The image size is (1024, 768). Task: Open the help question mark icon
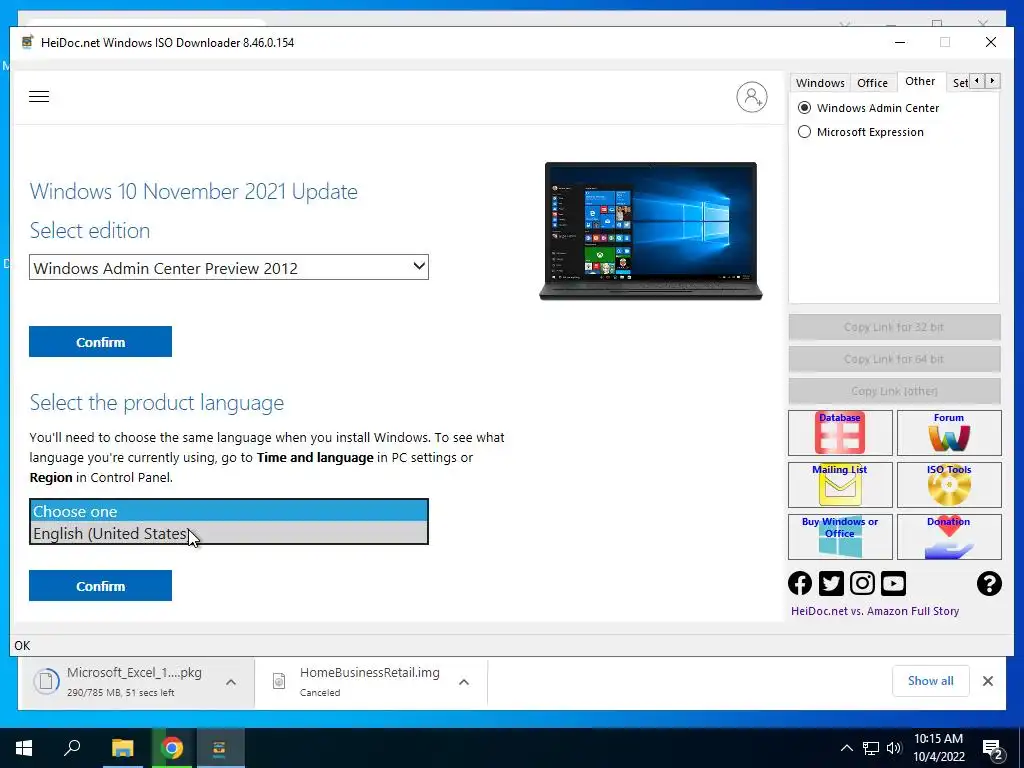point(989,583)
